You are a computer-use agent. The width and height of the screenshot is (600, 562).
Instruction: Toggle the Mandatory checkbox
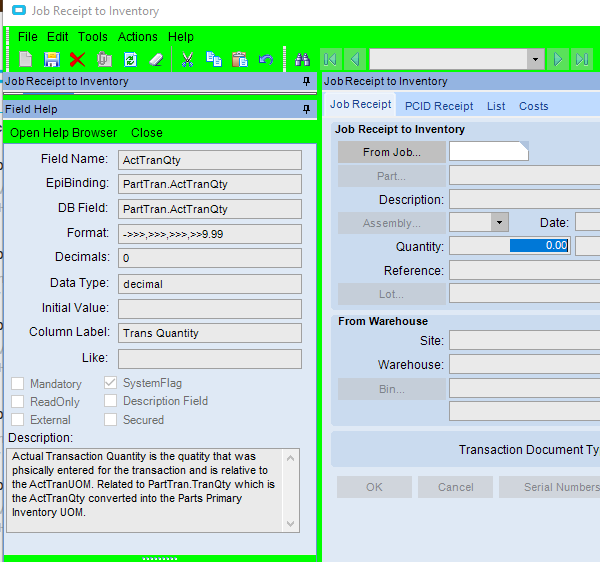point(18,384)
